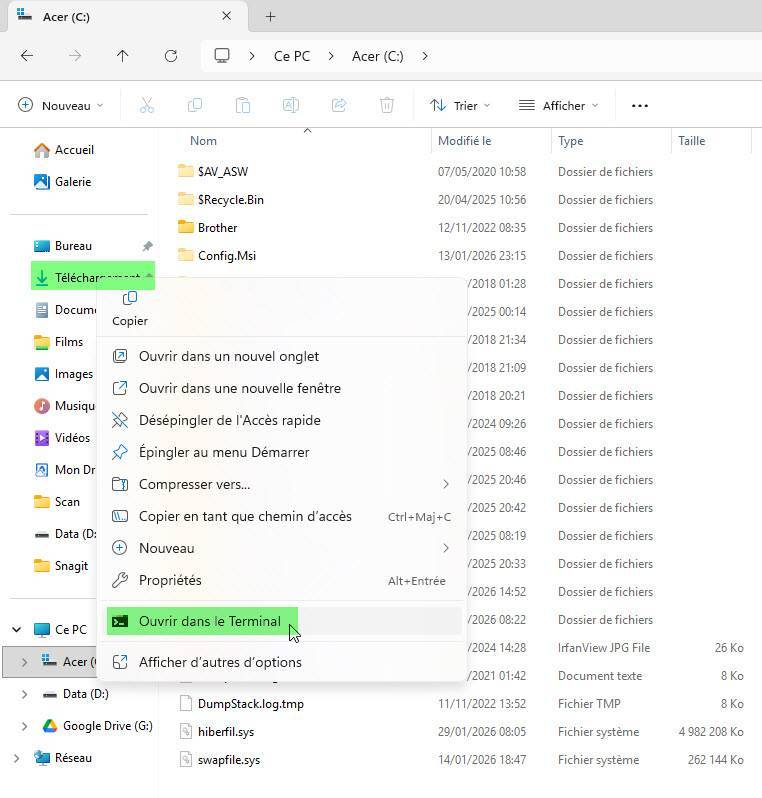Expand the Réseau tree node

point(16,758)
